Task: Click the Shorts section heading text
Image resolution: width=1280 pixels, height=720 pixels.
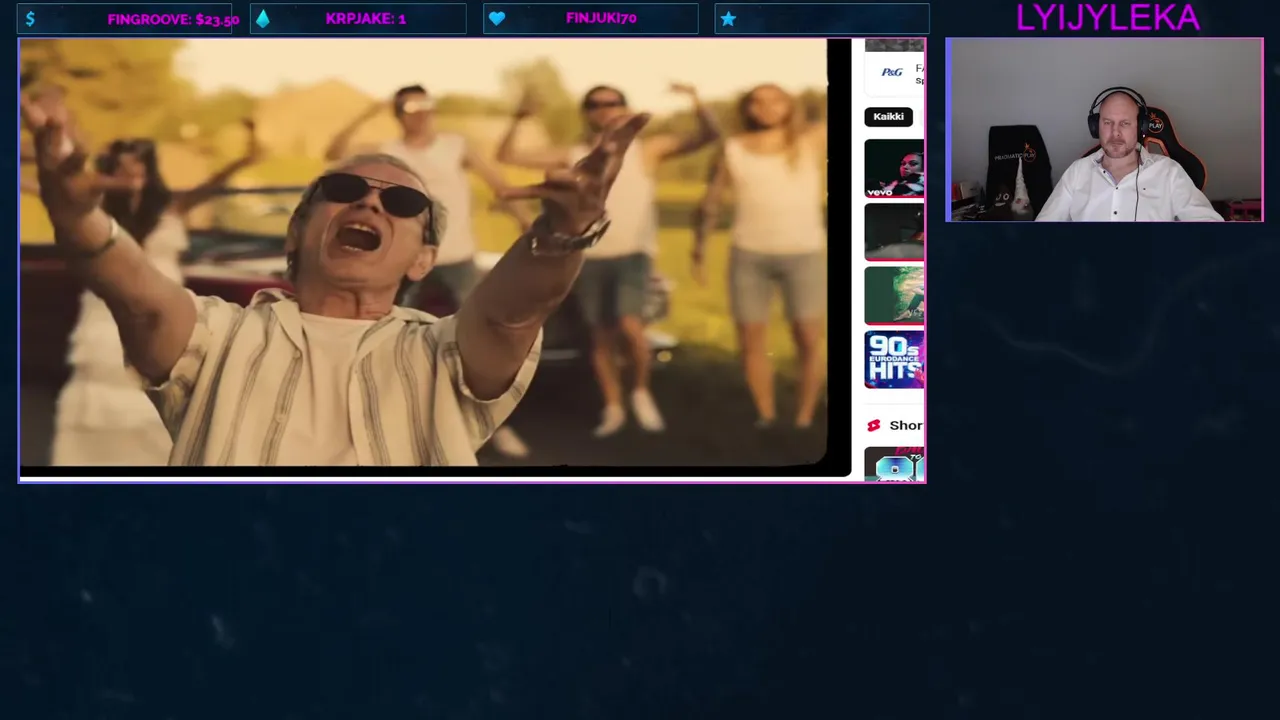Action: 906,425
